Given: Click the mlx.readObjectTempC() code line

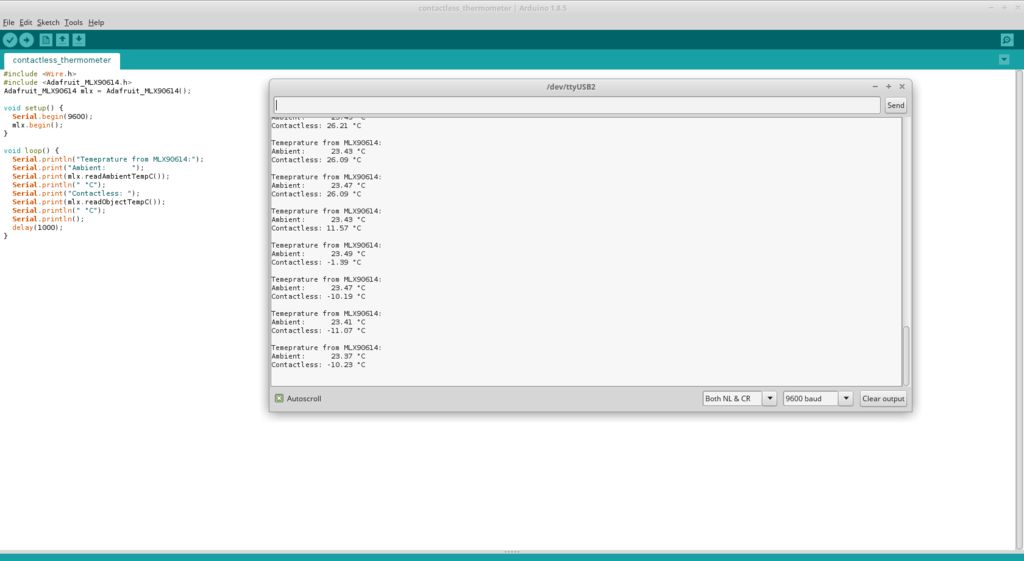Looking at the screenshot, I should click(x=88, y=202).
